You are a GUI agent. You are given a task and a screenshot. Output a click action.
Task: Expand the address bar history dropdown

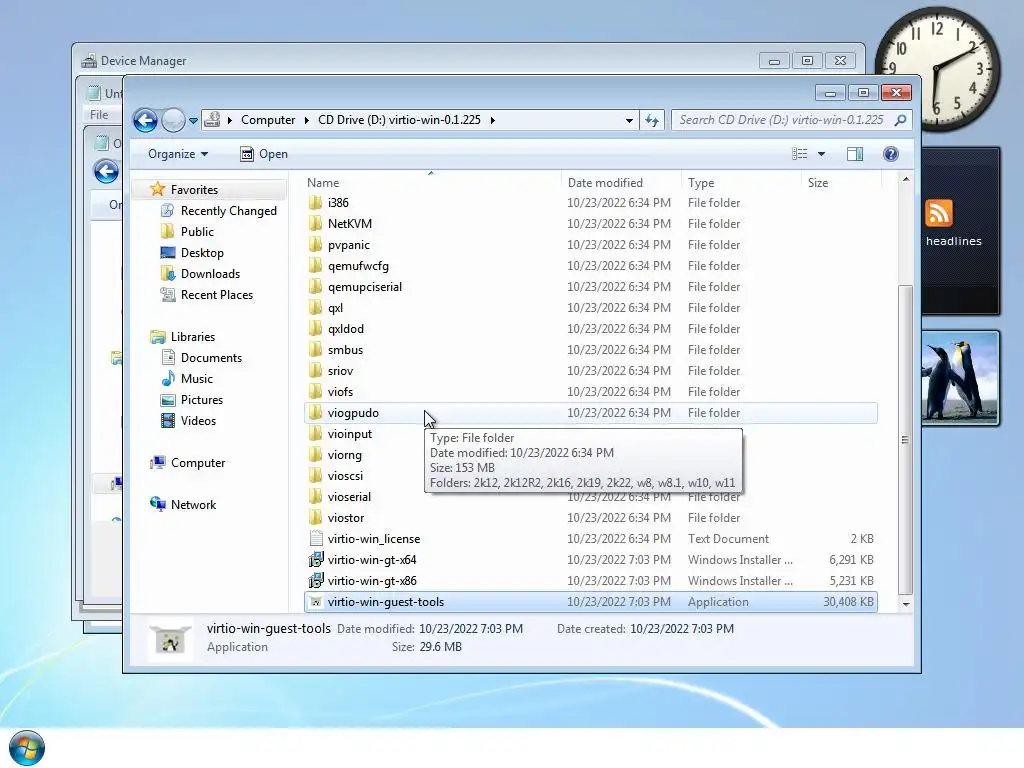pos(629,120)
